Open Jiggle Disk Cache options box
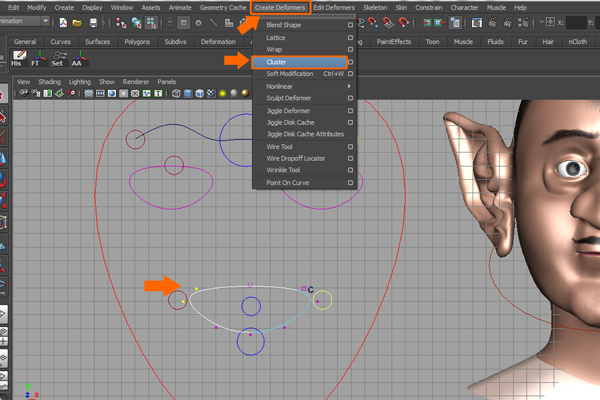This screenshot has height=400, width=600. coord(350,122)
